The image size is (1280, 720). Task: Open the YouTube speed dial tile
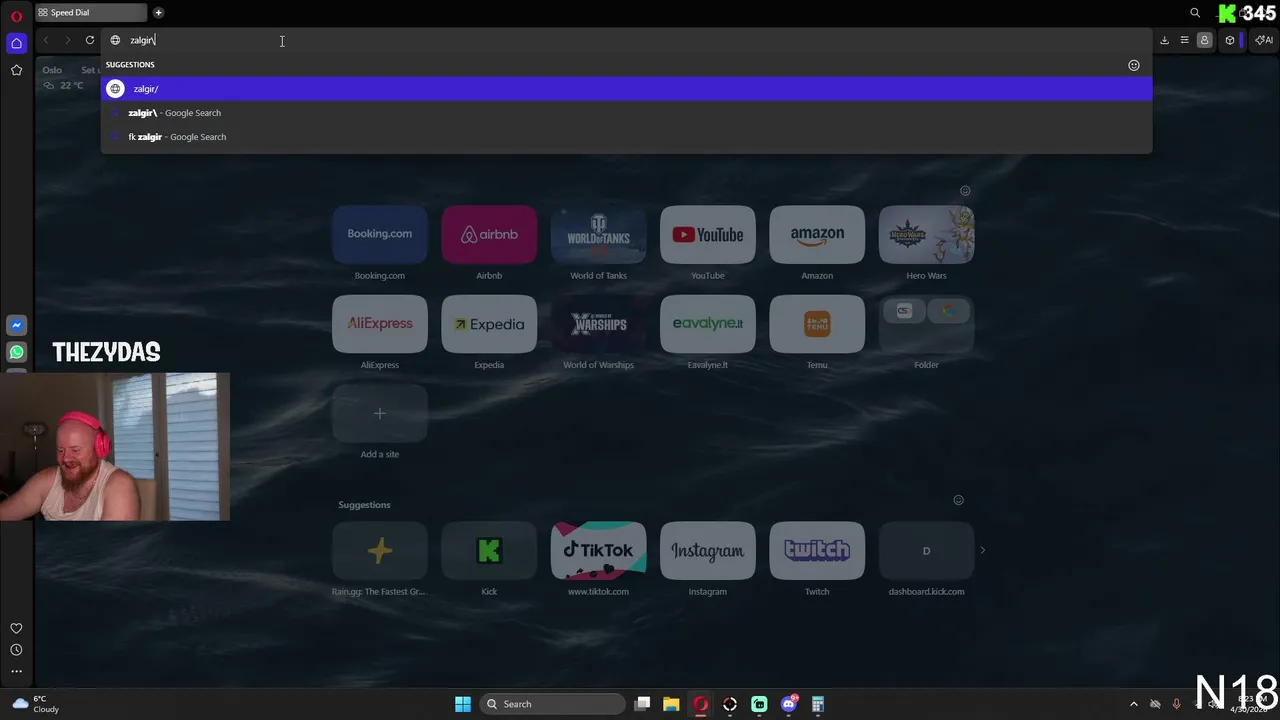[x=708, y=234]
